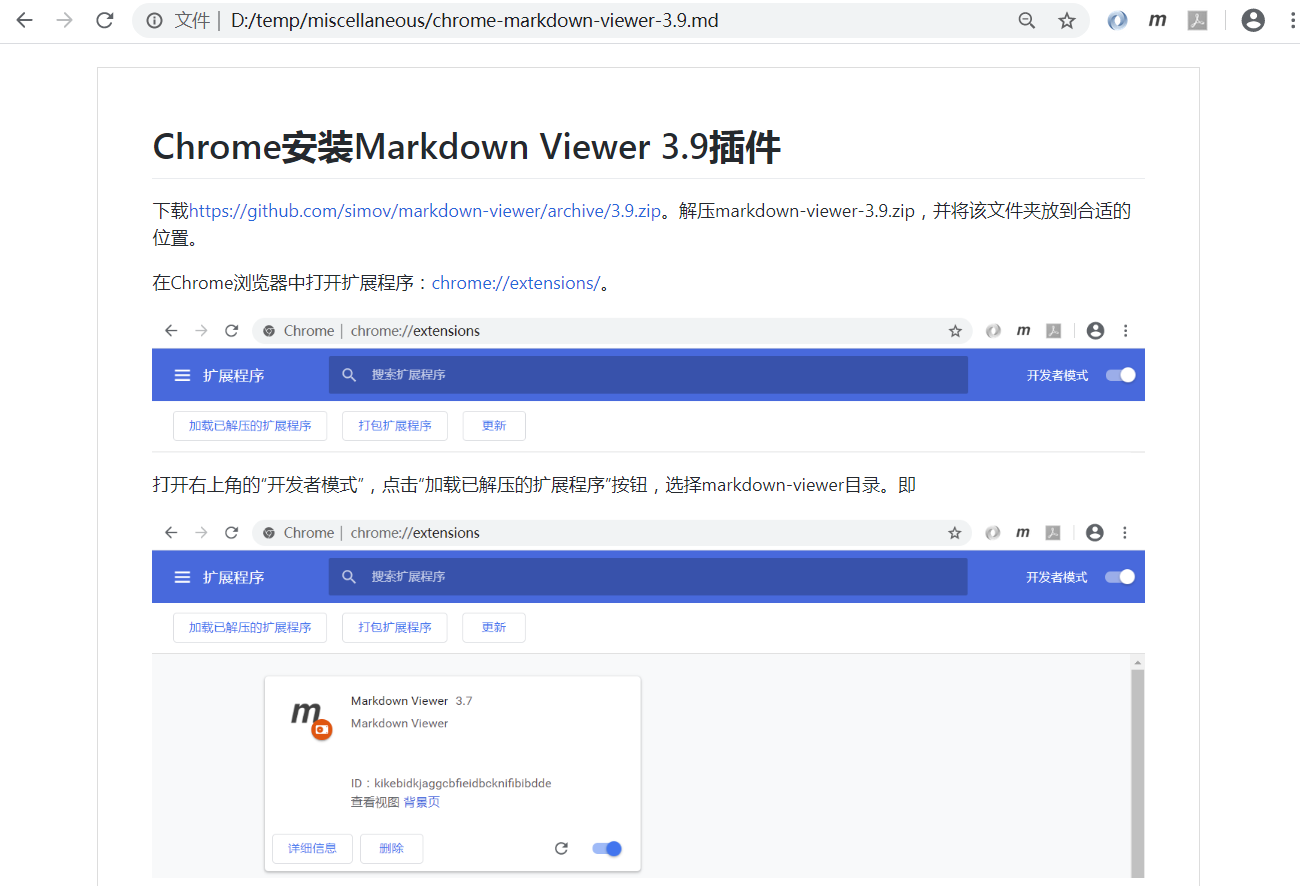
Task: Click the 搜索扩展程序 search field
Action: click(x=648, y=374)
